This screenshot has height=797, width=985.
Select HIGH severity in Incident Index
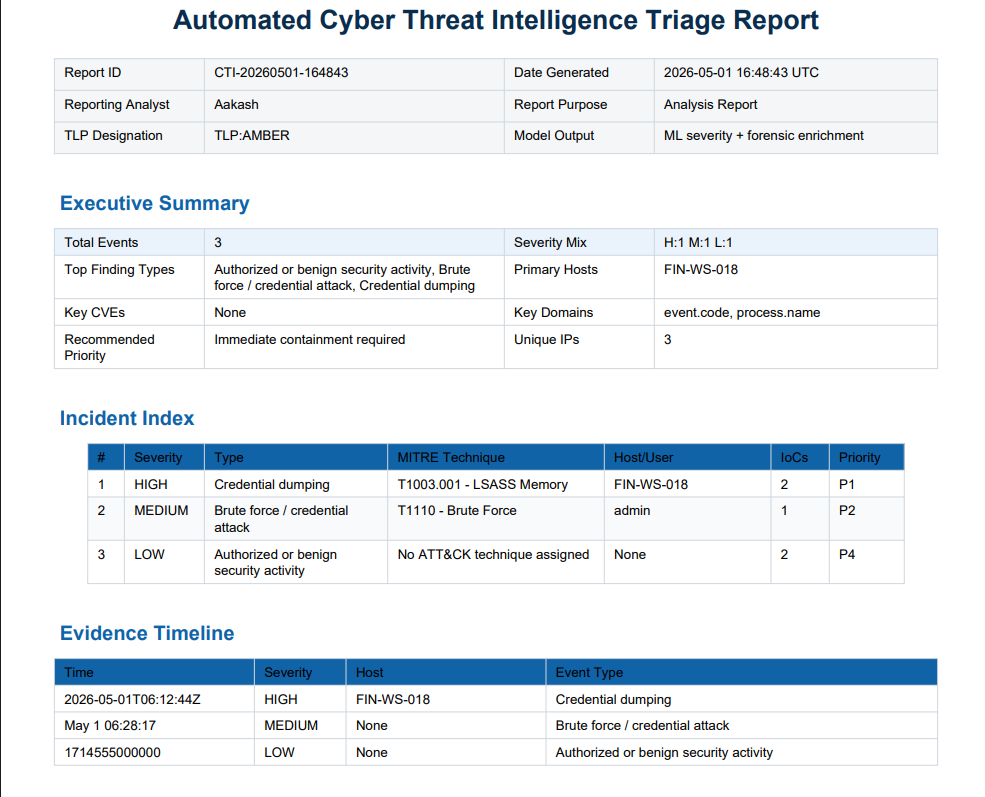tap(151, 484)
